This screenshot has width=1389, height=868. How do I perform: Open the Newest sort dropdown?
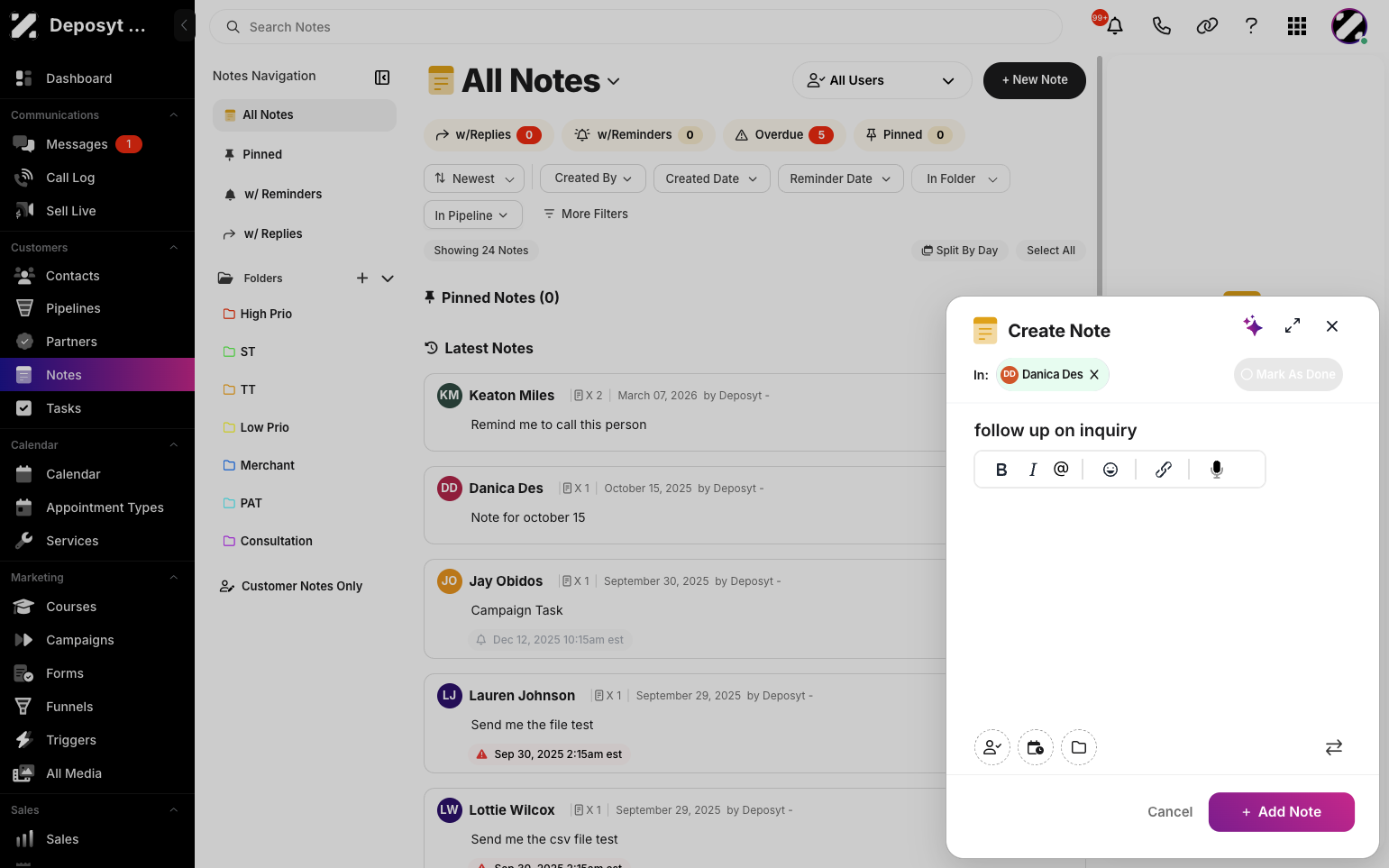click(x=474, y=178)
